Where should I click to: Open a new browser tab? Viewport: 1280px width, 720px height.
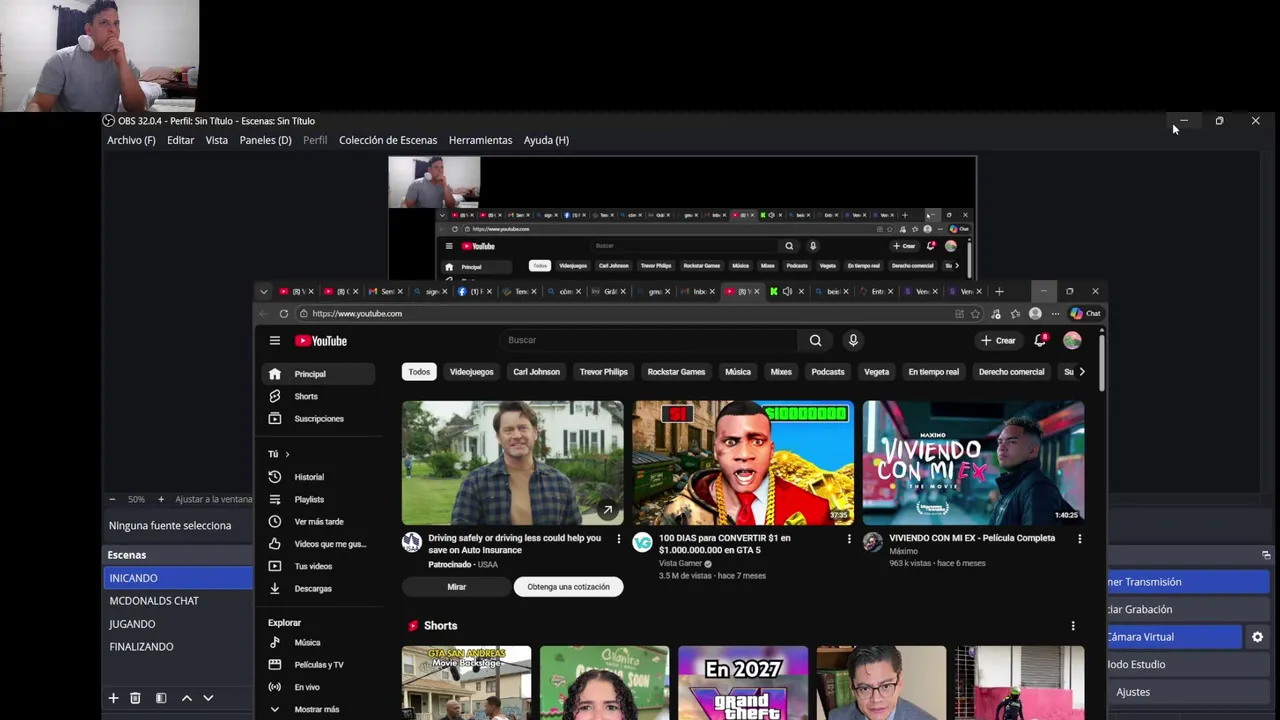click(999, 291)
